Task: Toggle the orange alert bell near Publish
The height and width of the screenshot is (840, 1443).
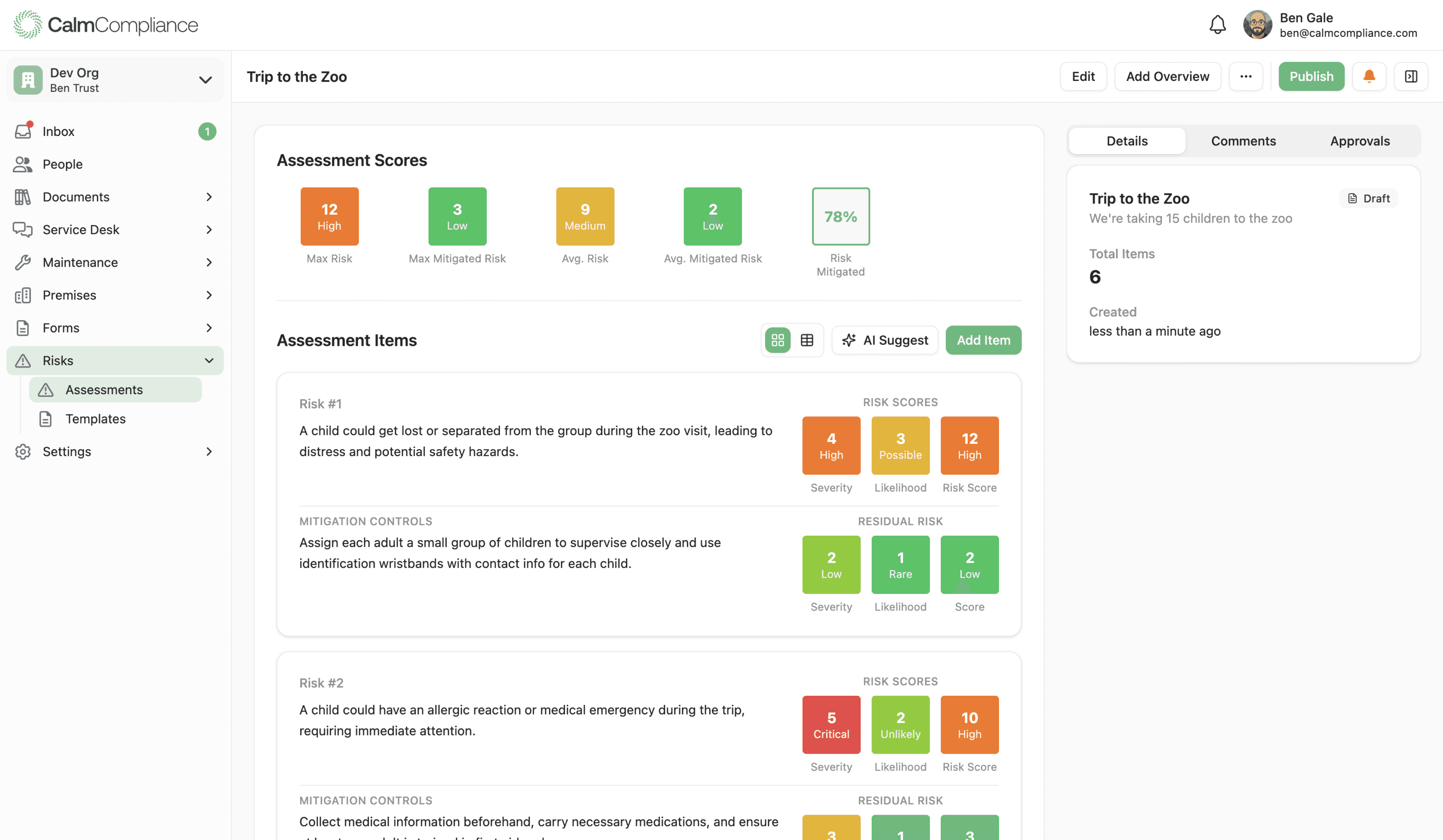Action: pos(1369,76)
